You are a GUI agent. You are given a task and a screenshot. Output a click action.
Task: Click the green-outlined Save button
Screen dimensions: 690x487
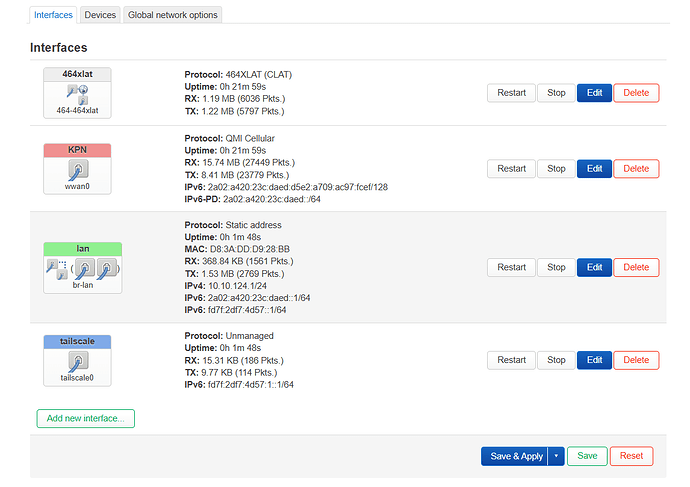(587, 456)
